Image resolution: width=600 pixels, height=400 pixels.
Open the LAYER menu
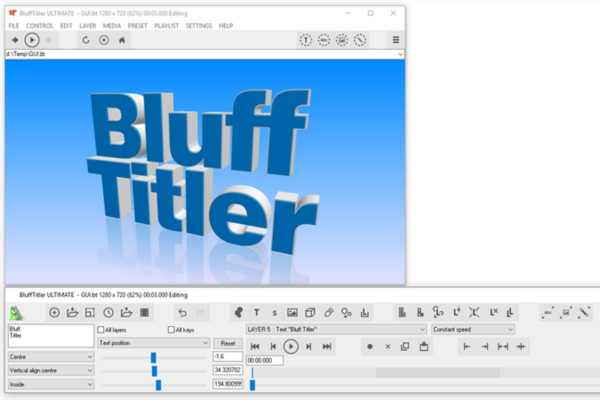pyautogui.click(x=88, y=26)
